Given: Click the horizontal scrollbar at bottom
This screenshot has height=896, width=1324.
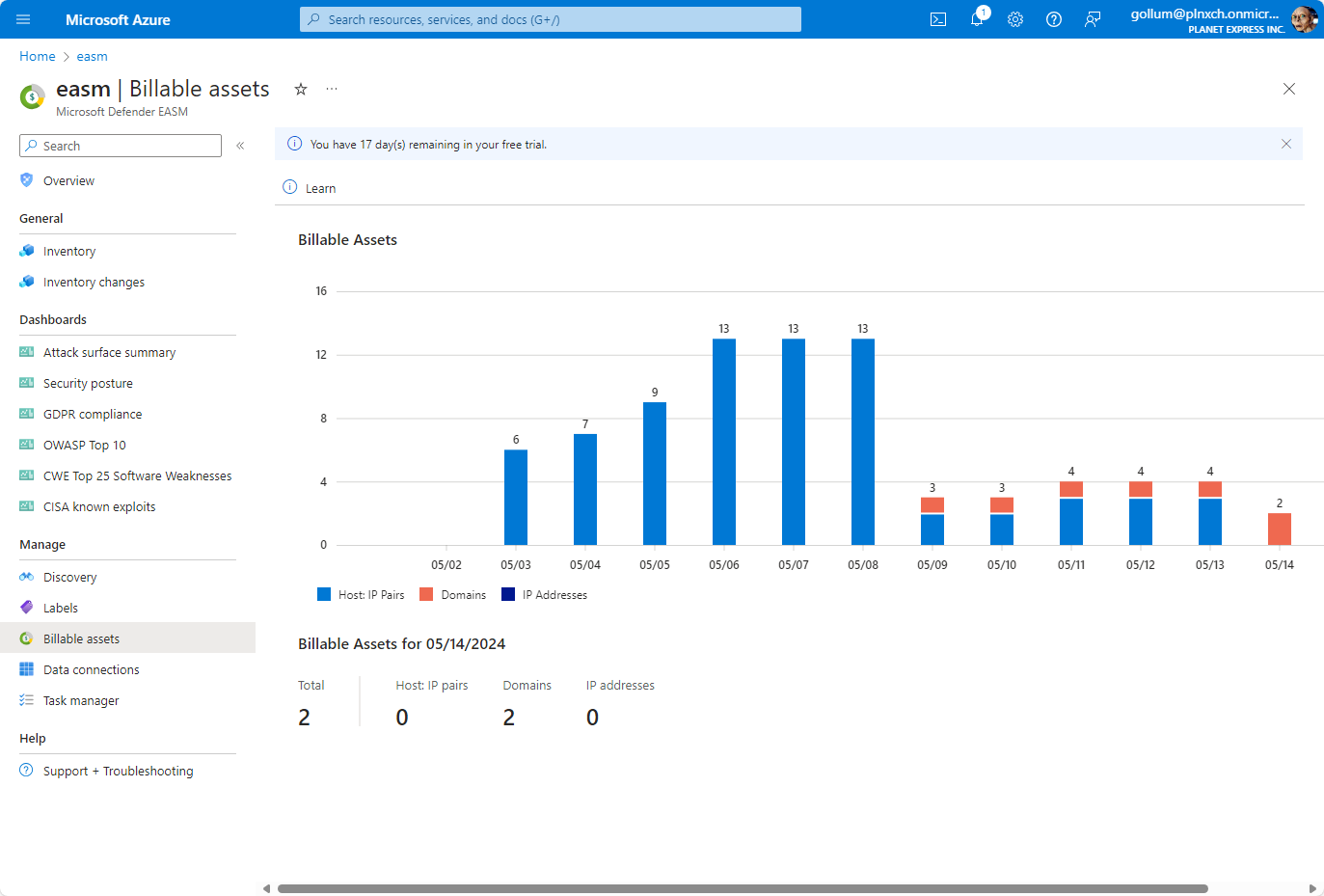Looking at the screenshot, I should pyautogui.click(x=743, y=888).
